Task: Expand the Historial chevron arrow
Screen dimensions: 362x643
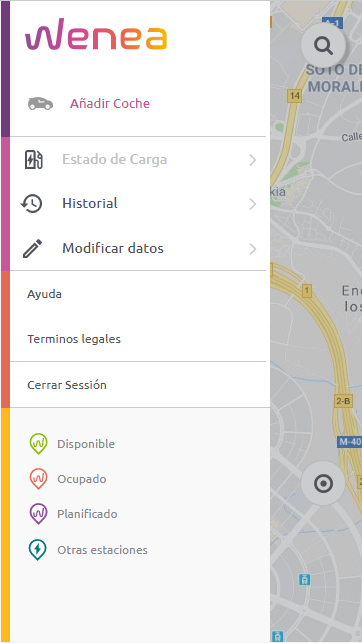Action: pyautogui.click(x=253, y=204)
